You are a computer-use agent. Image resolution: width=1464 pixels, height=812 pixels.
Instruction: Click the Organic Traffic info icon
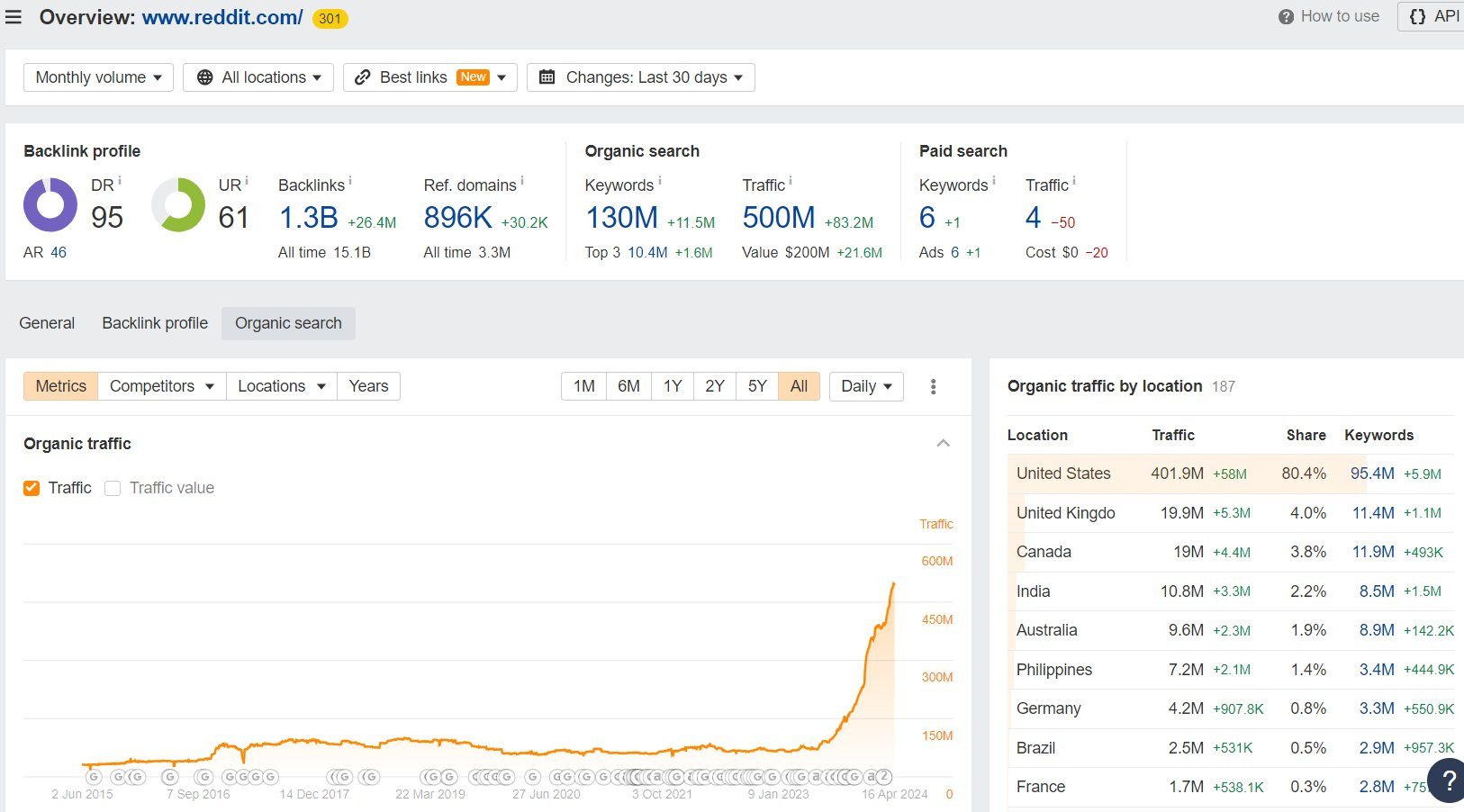(x=791, y=181)
